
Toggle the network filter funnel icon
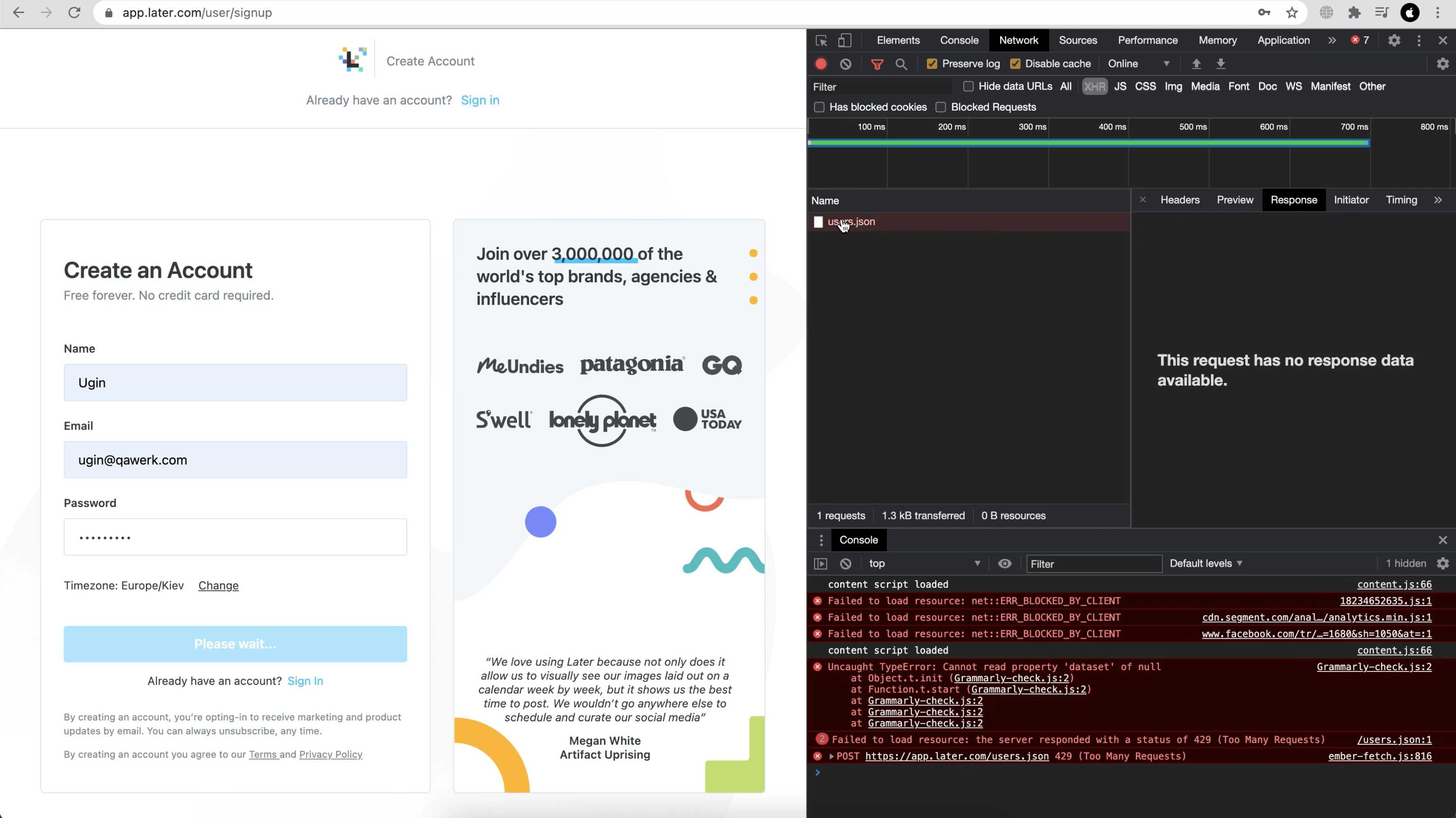coord(877,64)
